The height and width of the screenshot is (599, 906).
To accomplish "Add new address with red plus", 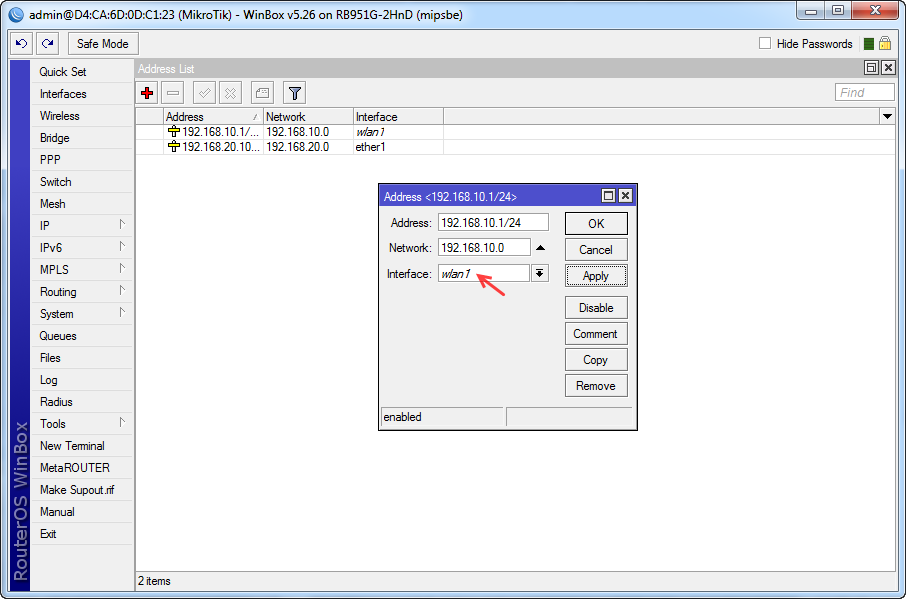I will coord(147,92).
